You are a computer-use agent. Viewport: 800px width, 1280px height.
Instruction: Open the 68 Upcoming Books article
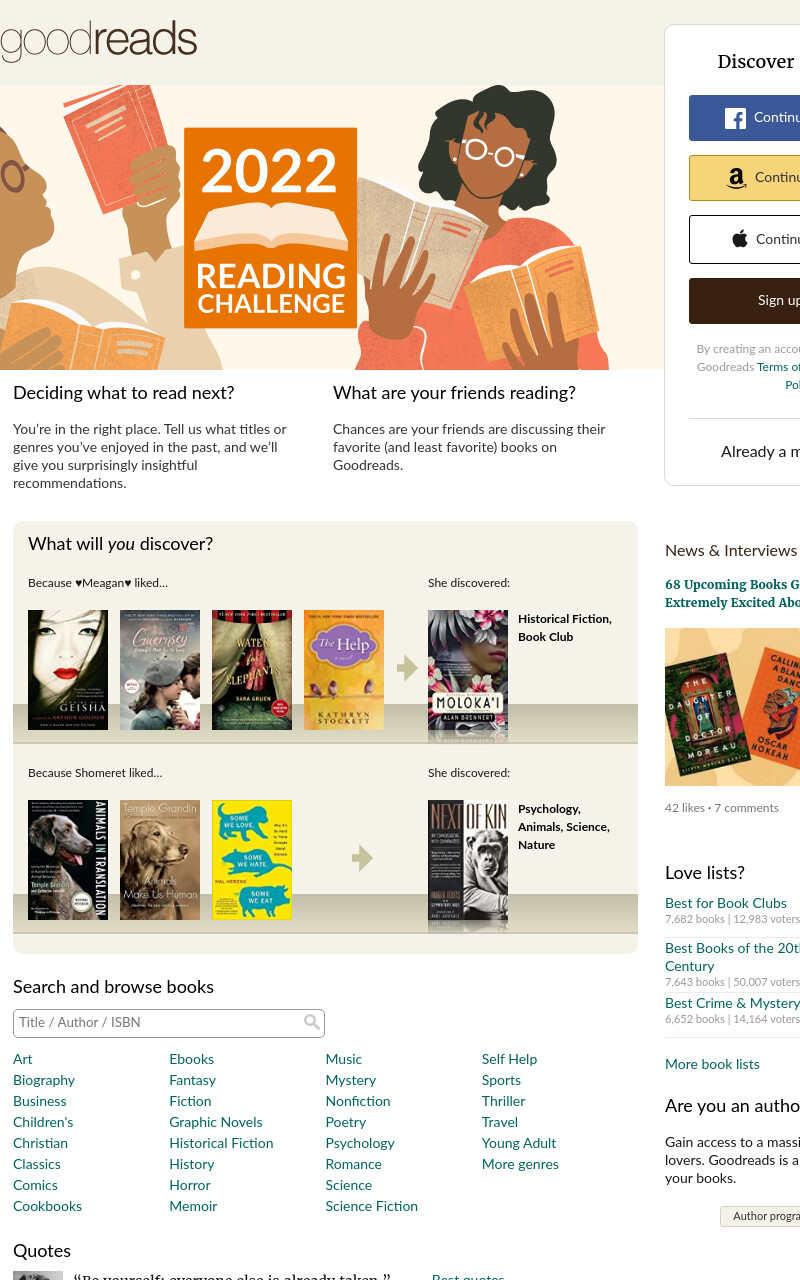point(732,593)
